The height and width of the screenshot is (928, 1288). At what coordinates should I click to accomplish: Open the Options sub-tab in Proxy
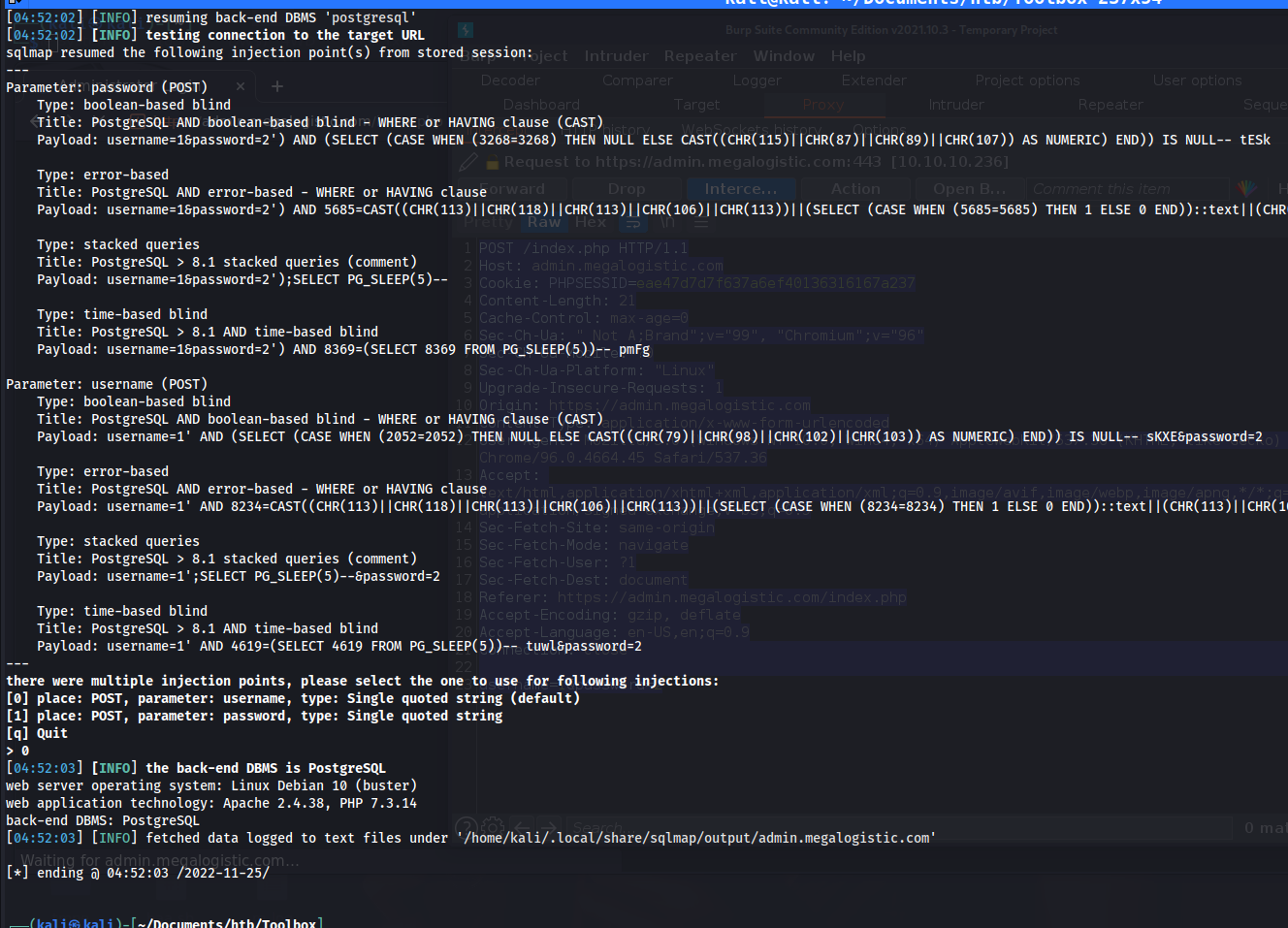(880, 129)
